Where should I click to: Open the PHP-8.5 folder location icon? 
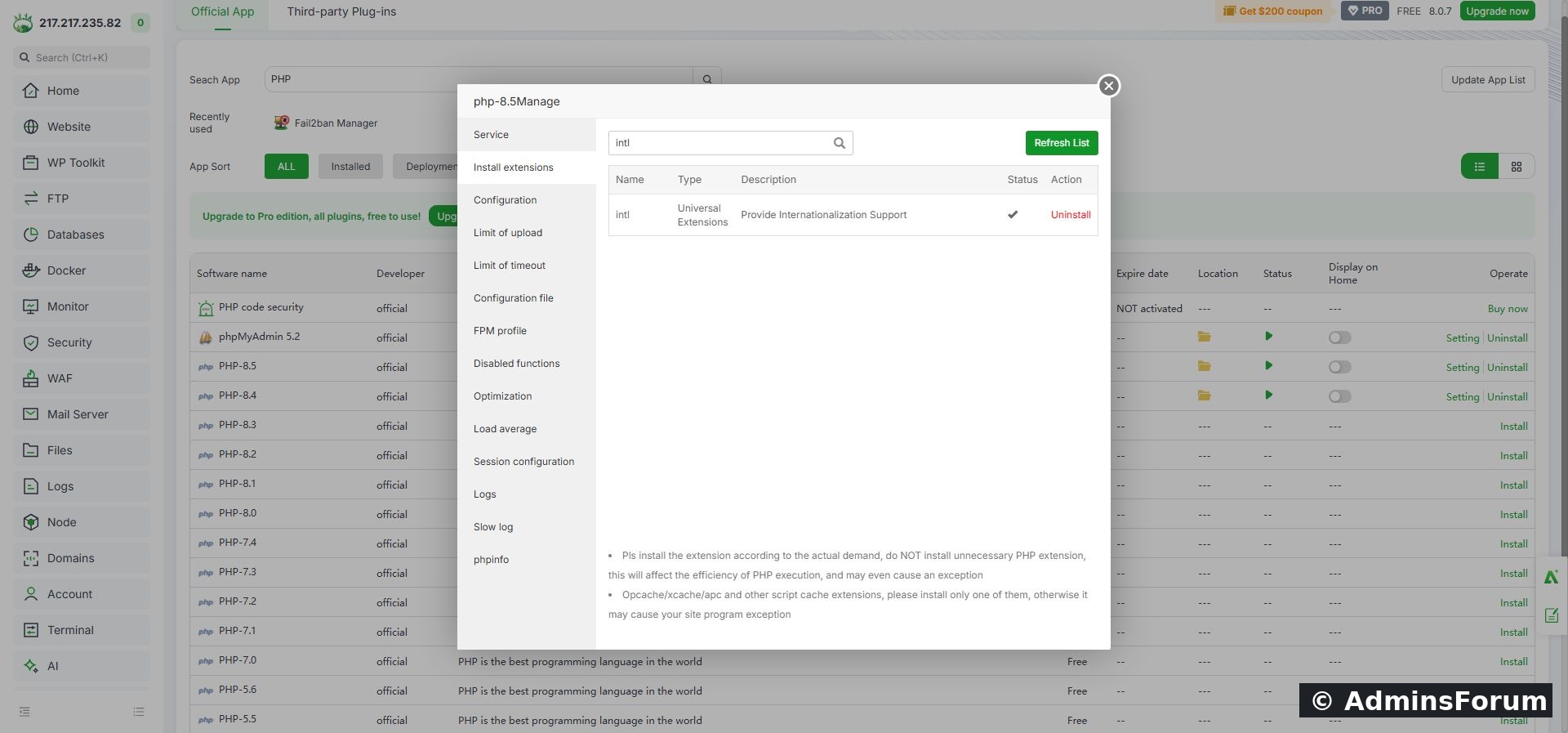pyautogui.click(x=1204, y=366)
